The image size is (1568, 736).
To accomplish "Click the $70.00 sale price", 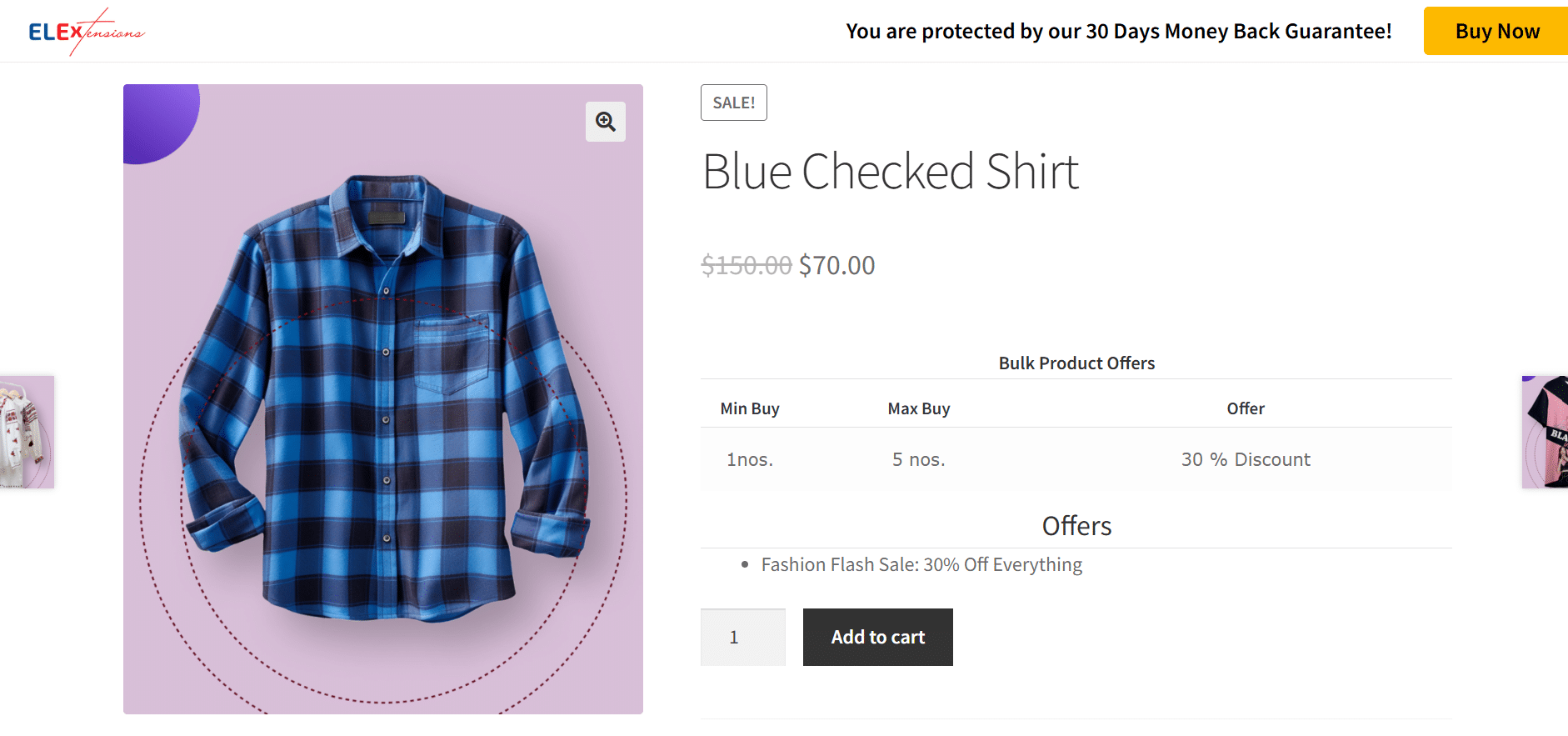I will 836,265.
